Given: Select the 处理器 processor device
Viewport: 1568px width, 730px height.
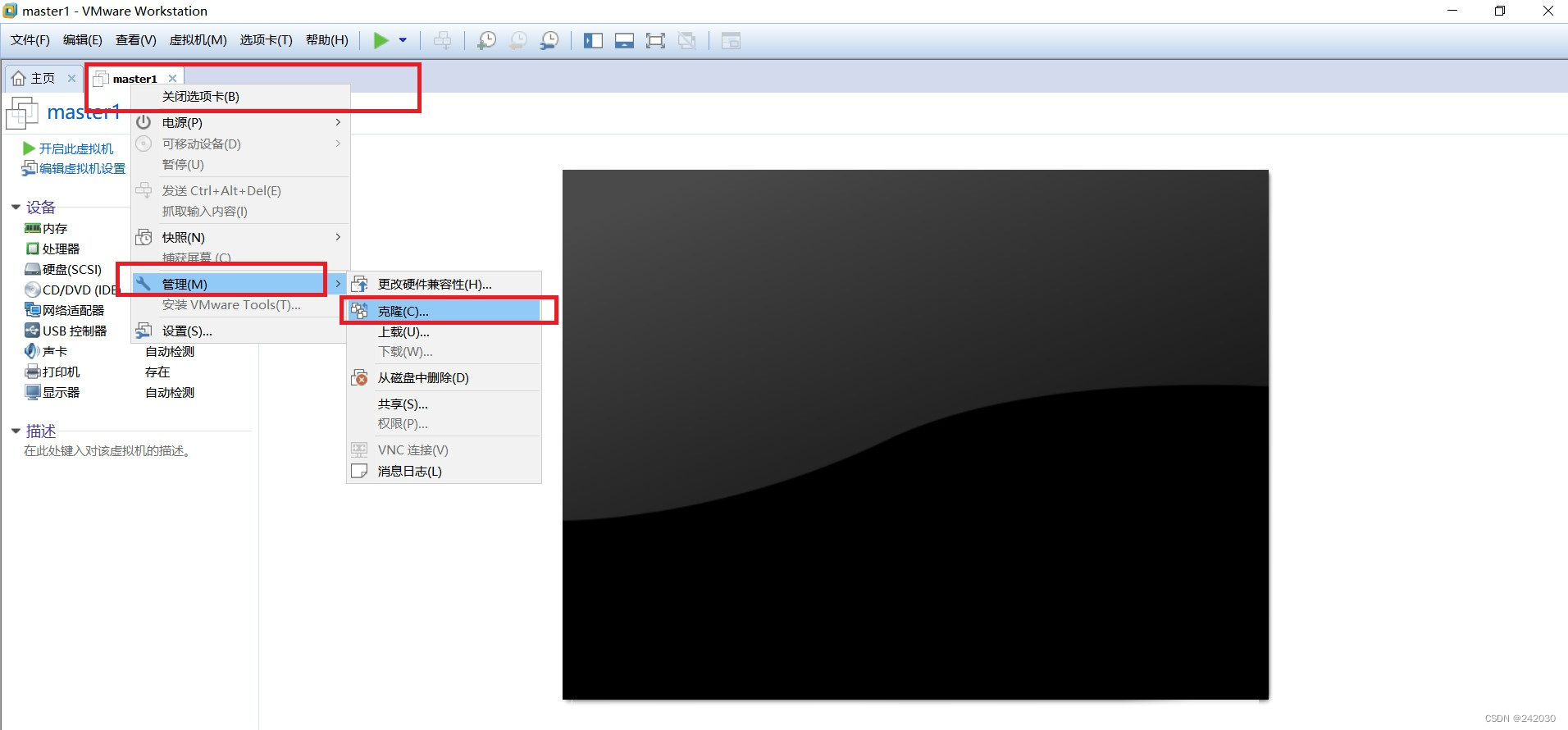Looking at the screenshot, I should point(52,249).
